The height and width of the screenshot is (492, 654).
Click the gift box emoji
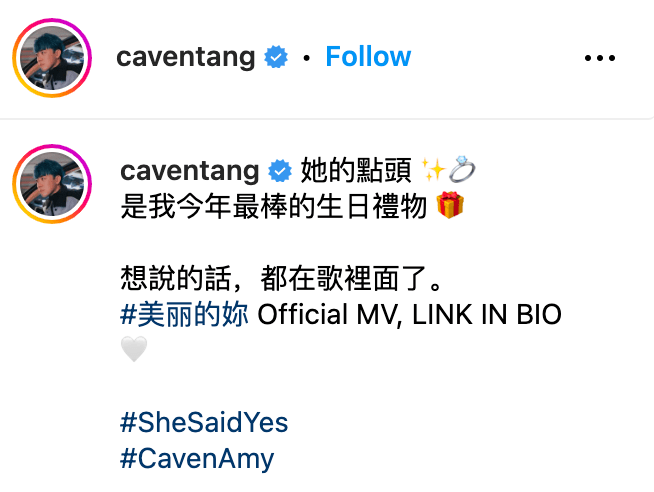(450, 205)
